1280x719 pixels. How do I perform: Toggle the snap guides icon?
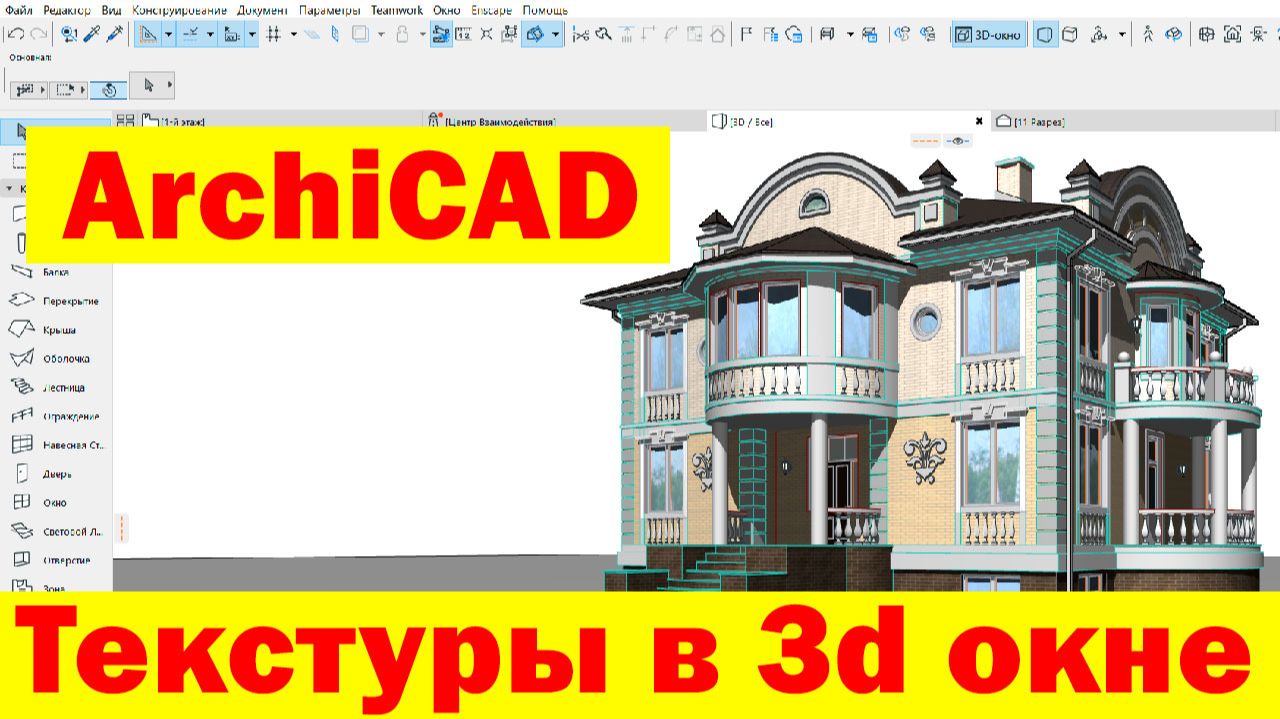pyautogui.click(x=190, y=34)
